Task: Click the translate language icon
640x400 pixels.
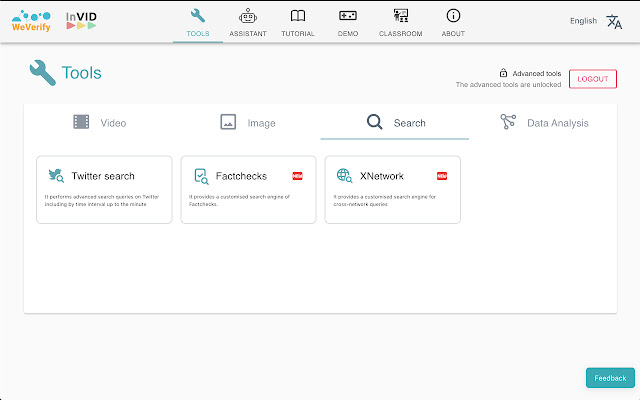Action: (614, 21)
